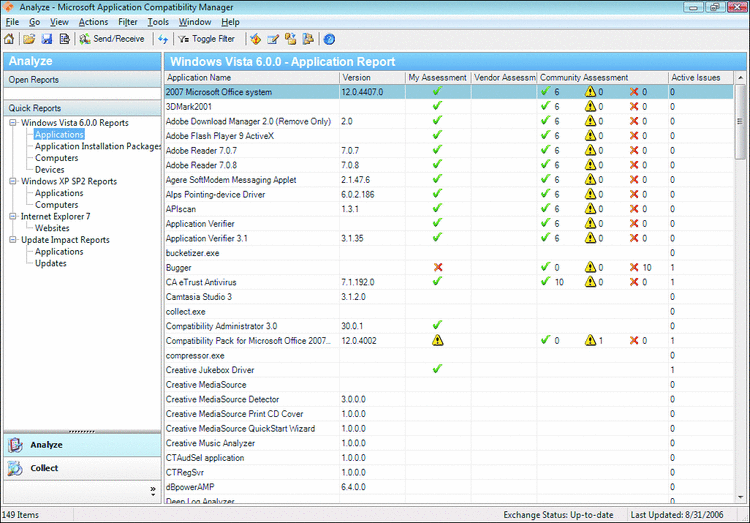Click the red X assessment for Bugger
The width and height of the screenshot is (750, 523).
pyautogui.click(x=438, y=267)
